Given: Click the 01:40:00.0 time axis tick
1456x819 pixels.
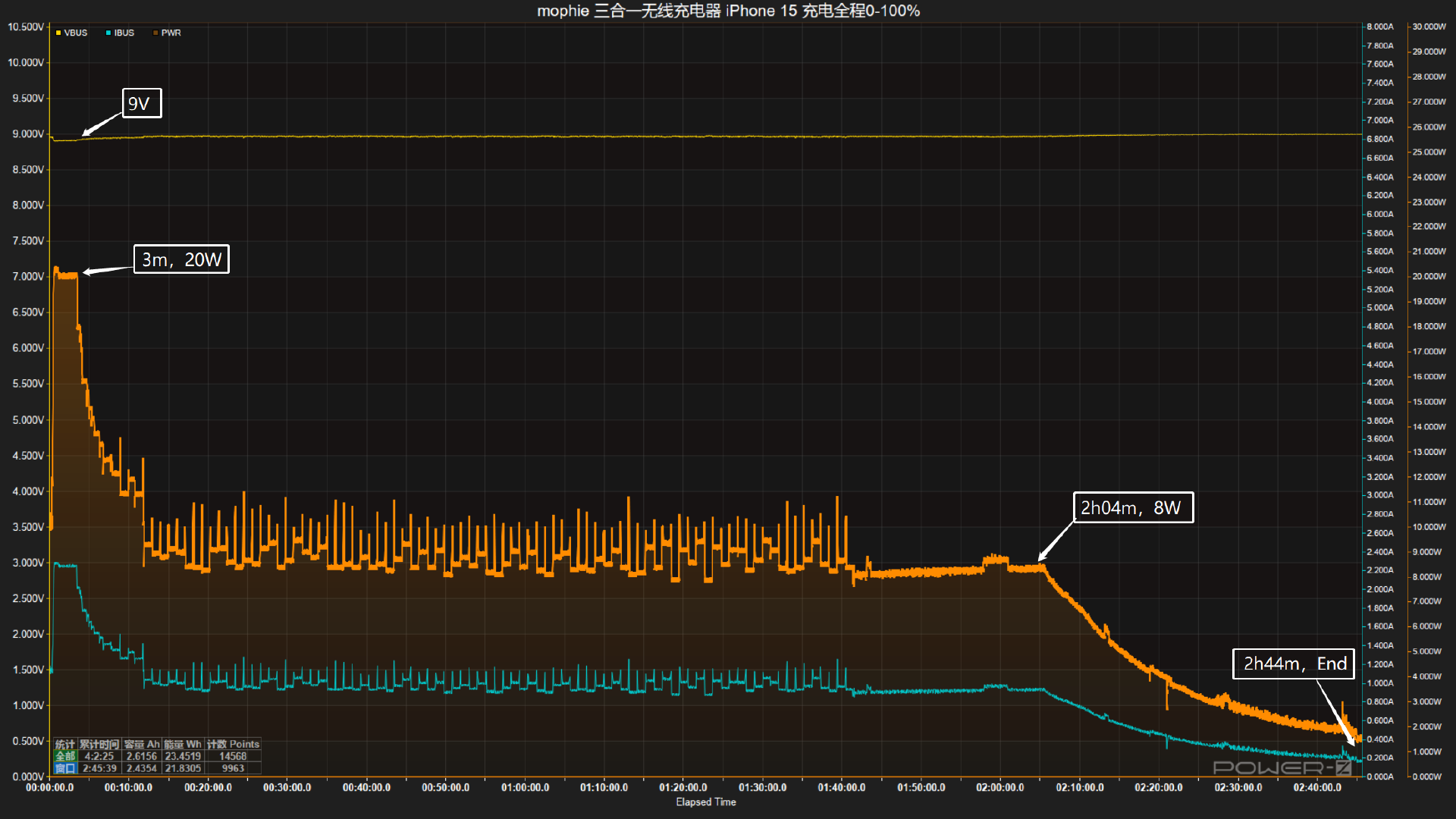Looking at the screenshot, I should (842, 787).
